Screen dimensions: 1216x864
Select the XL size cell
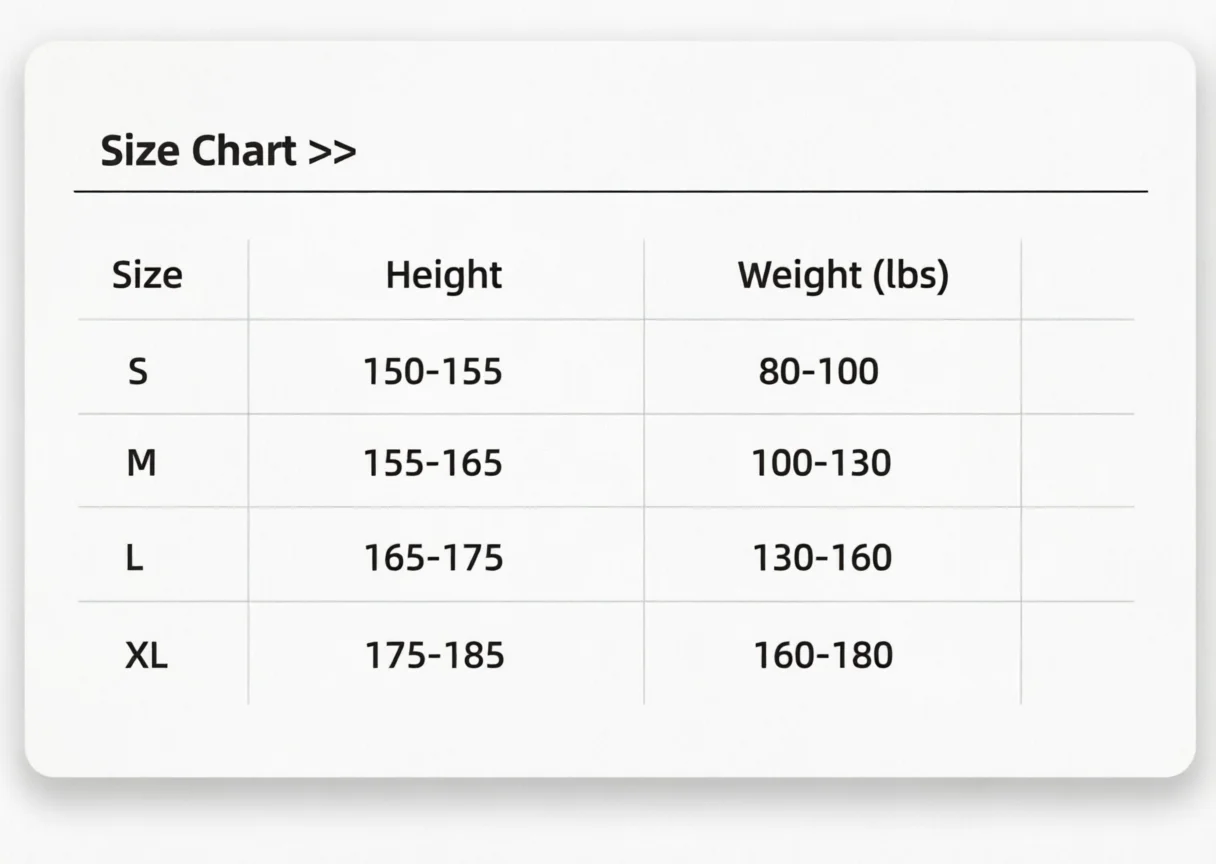click(147, 656)
